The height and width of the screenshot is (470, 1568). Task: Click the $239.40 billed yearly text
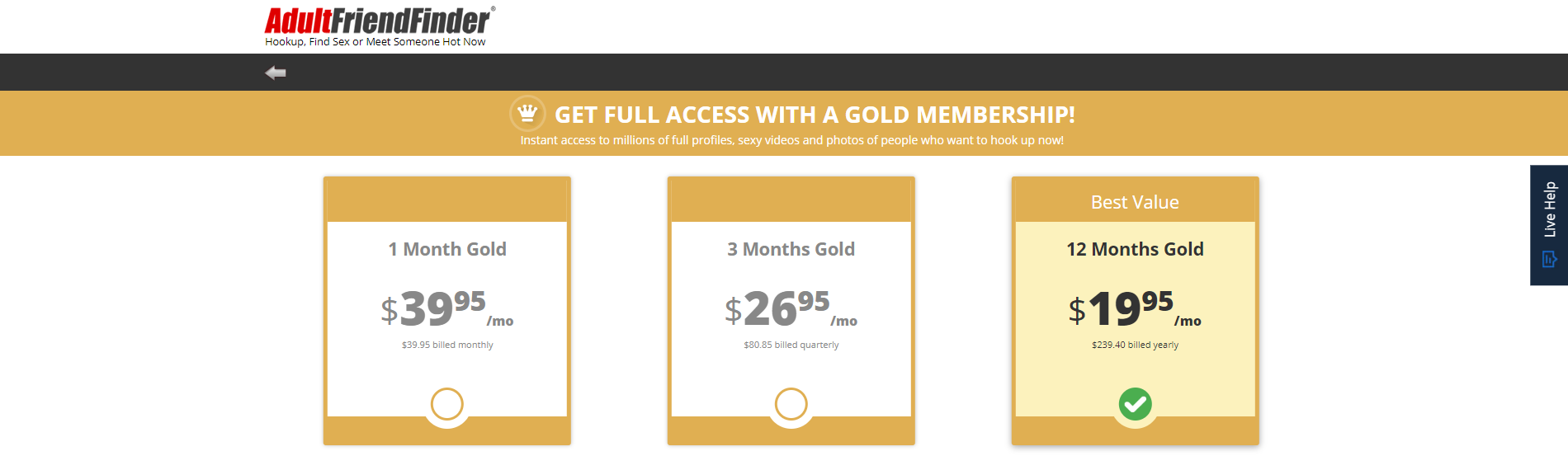[x=1136, y=345]
